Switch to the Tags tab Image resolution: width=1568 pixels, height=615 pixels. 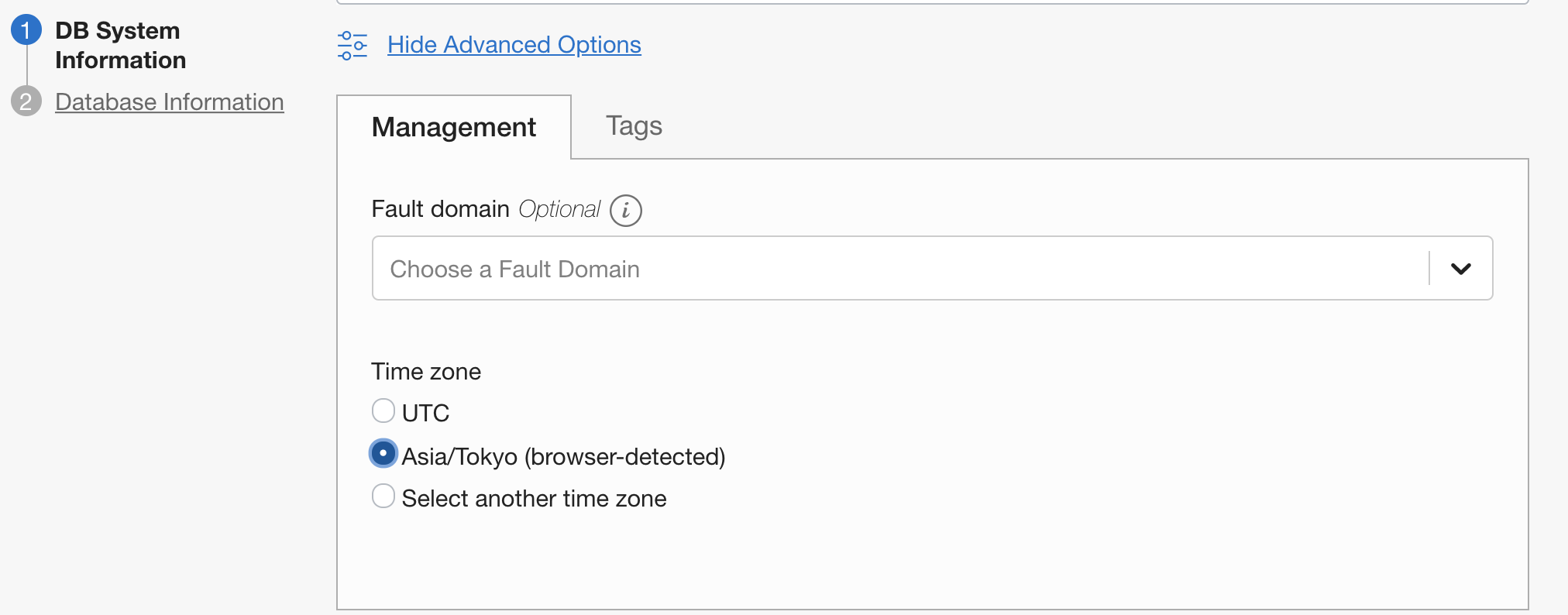click(x=634, y=126)
